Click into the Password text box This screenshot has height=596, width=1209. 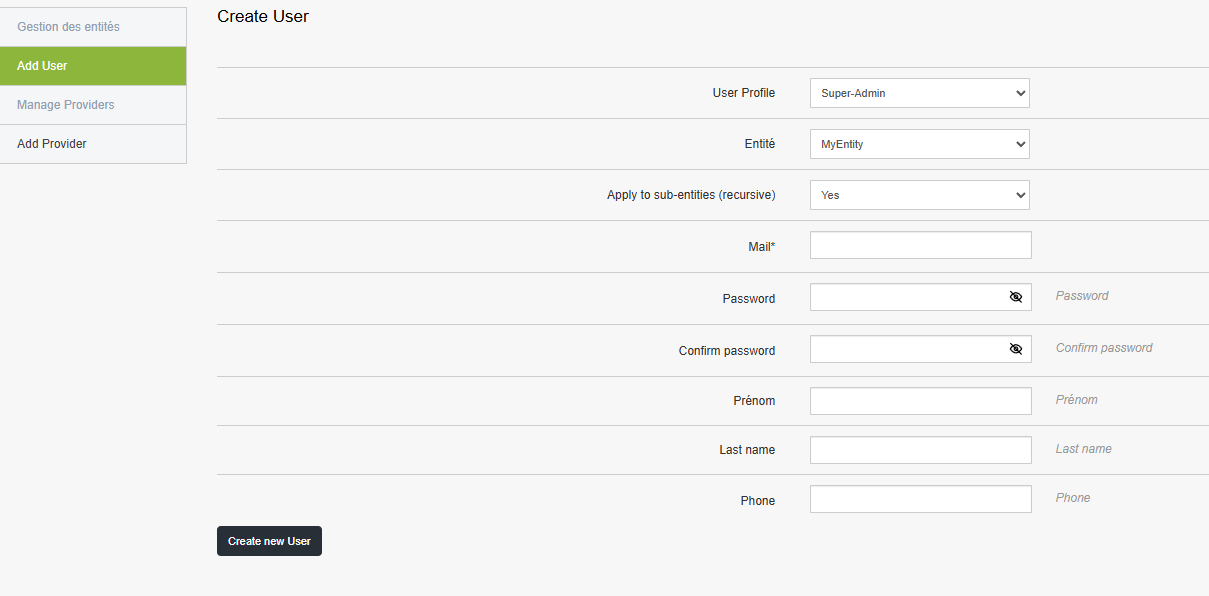pyautogui.click(x=905, y=297)
